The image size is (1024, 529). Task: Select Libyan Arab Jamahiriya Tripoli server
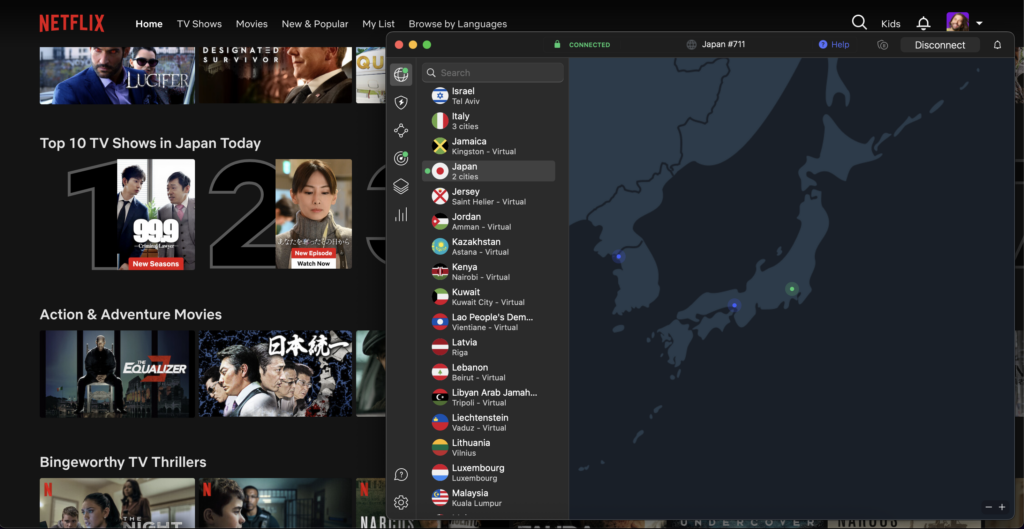[x=488, y=397]
